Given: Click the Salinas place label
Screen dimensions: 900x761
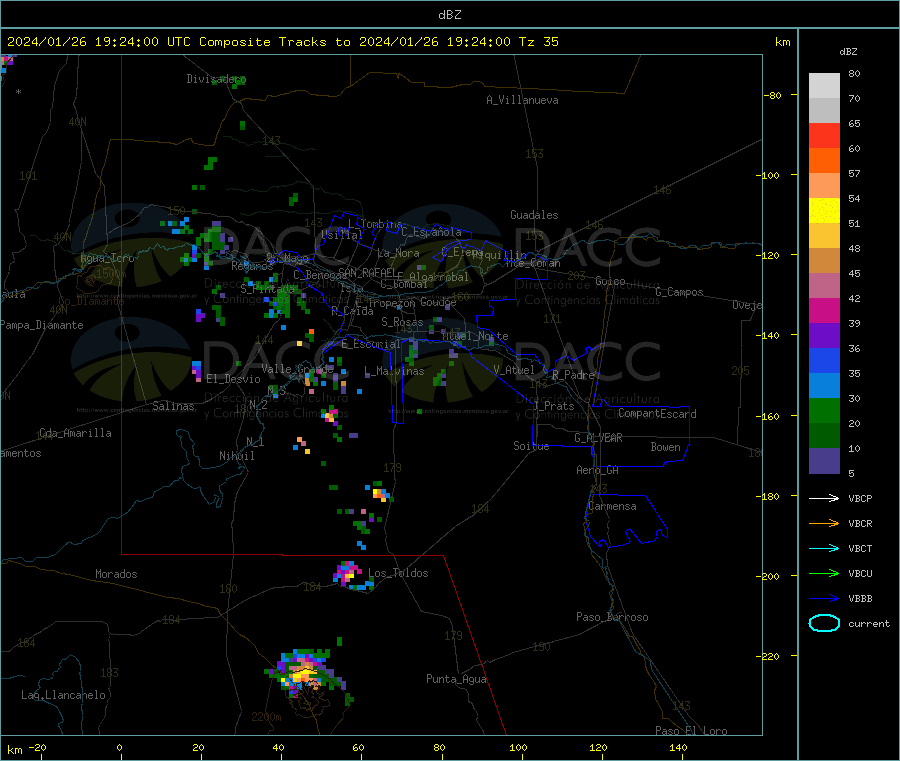Looking at the screenshot, I should pos(173,406).
